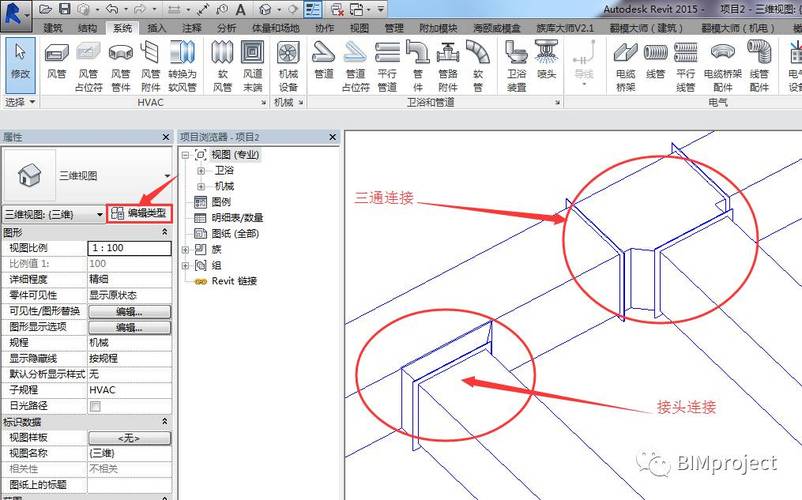Save the project with the disk icon

coord(64,9)
